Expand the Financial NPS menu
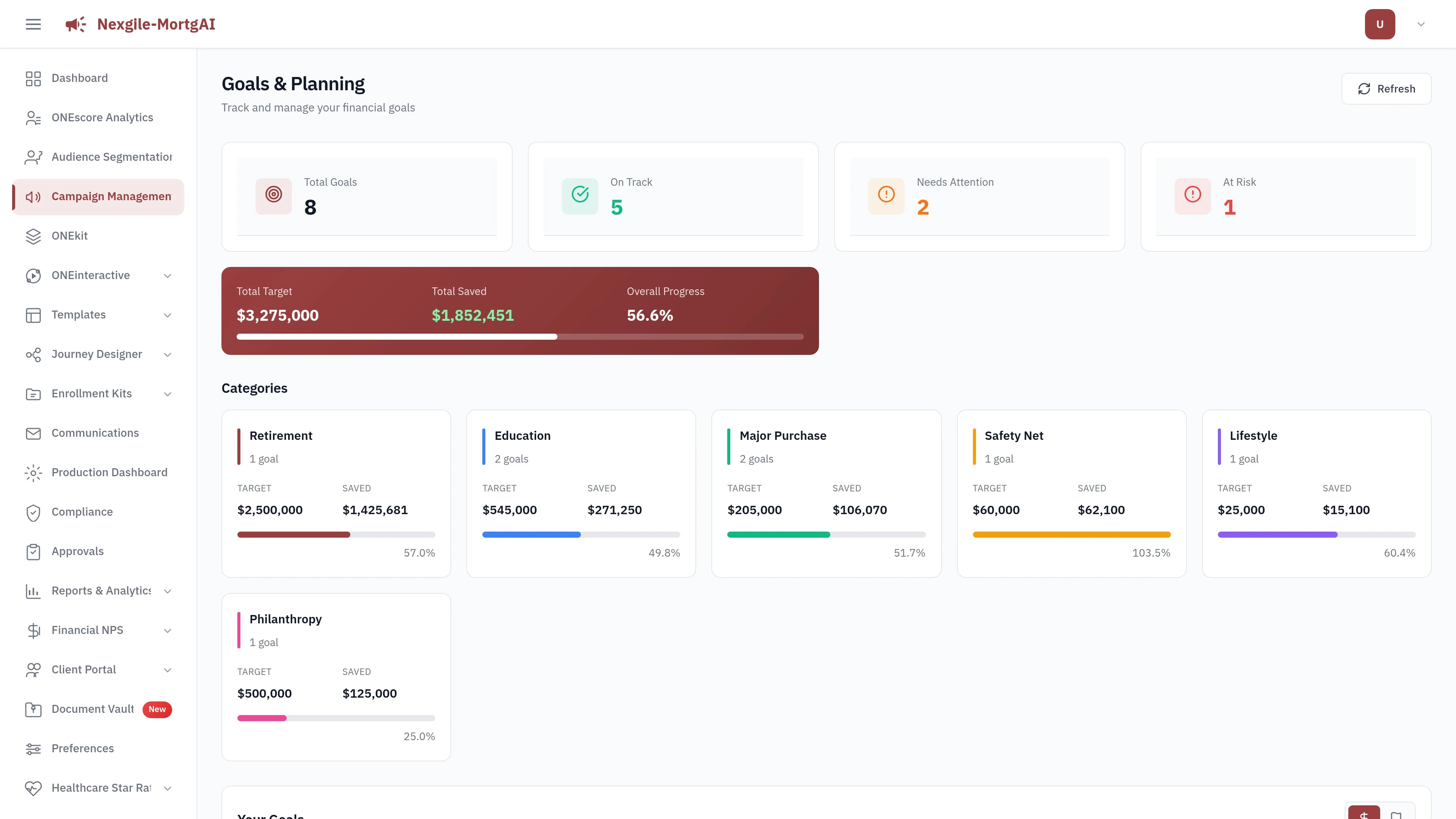Screen dimensions: 1456x819 click(x=167, y=630)
